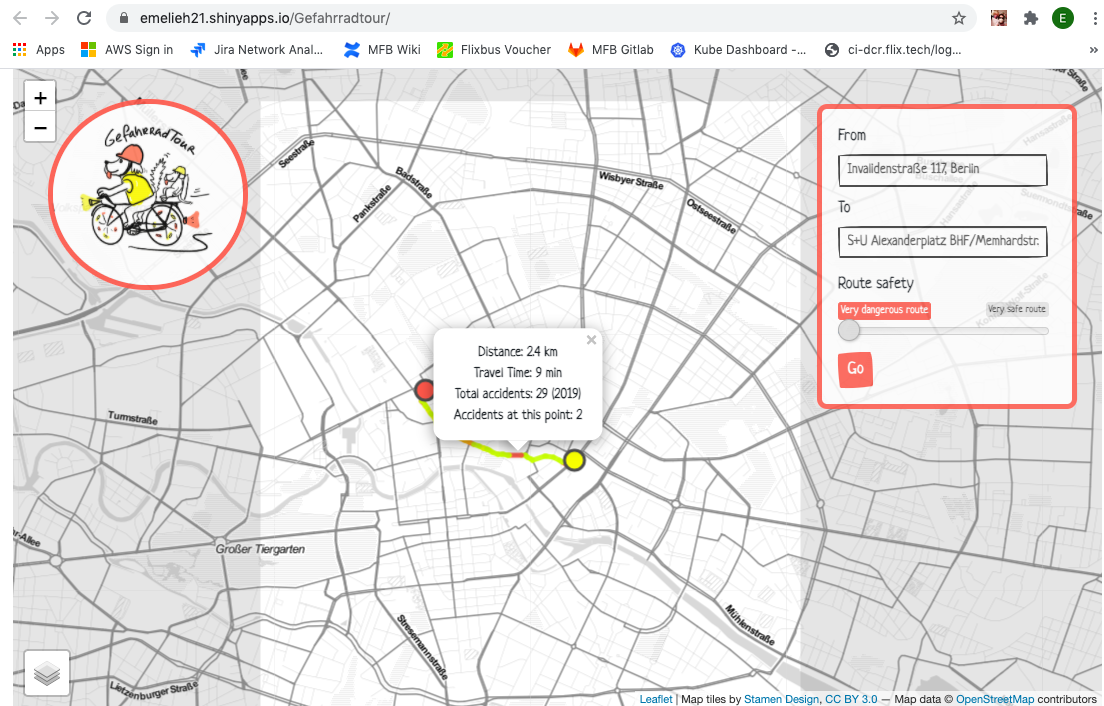Open the CC BY 3.0 link
This screenshot has width=1104, height=706.
[x=851, y=699]
